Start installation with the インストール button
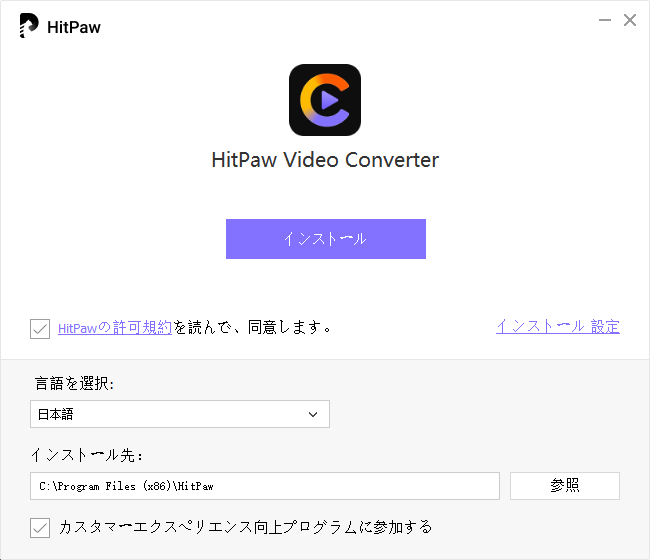Viewport: 650px width, 560px height. coord(326,239)
